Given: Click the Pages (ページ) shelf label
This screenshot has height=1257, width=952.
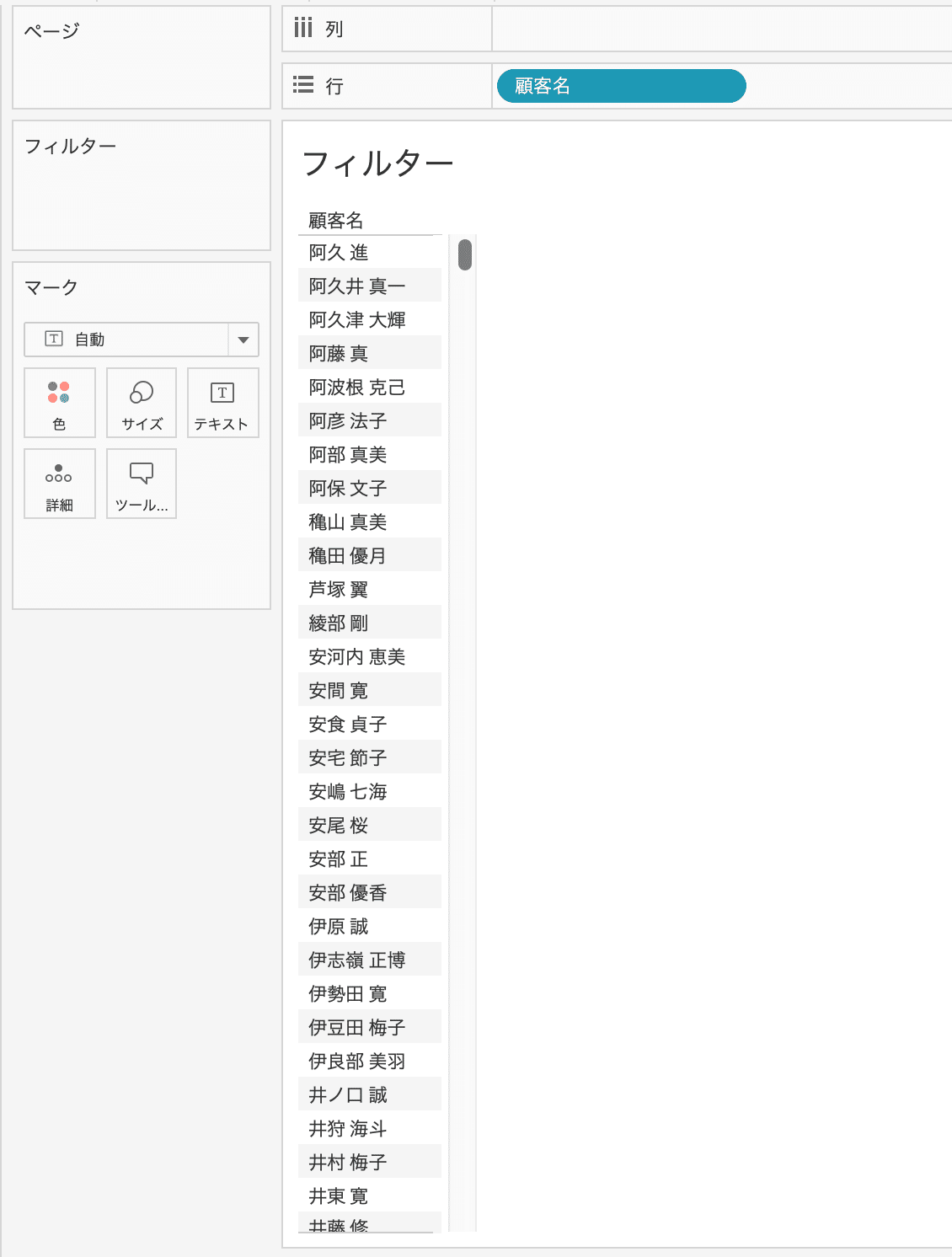Looking at the screenshot, I should click(x=51, y=31).
